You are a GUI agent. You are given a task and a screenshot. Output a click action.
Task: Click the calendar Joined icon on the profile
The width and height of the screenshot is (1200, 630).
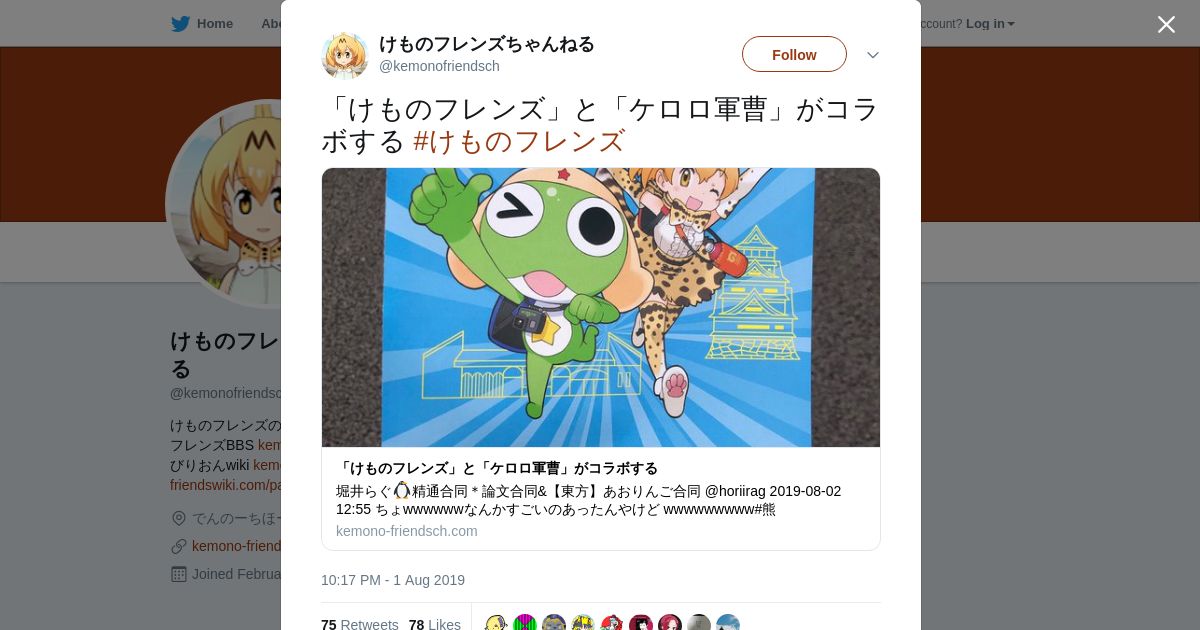point(179,574)
